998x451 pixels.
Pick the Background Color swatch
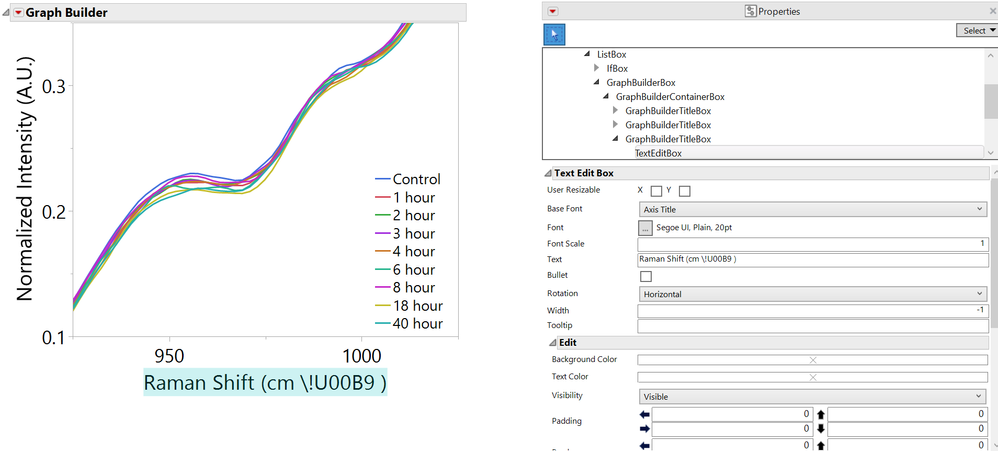pos(813,360)
